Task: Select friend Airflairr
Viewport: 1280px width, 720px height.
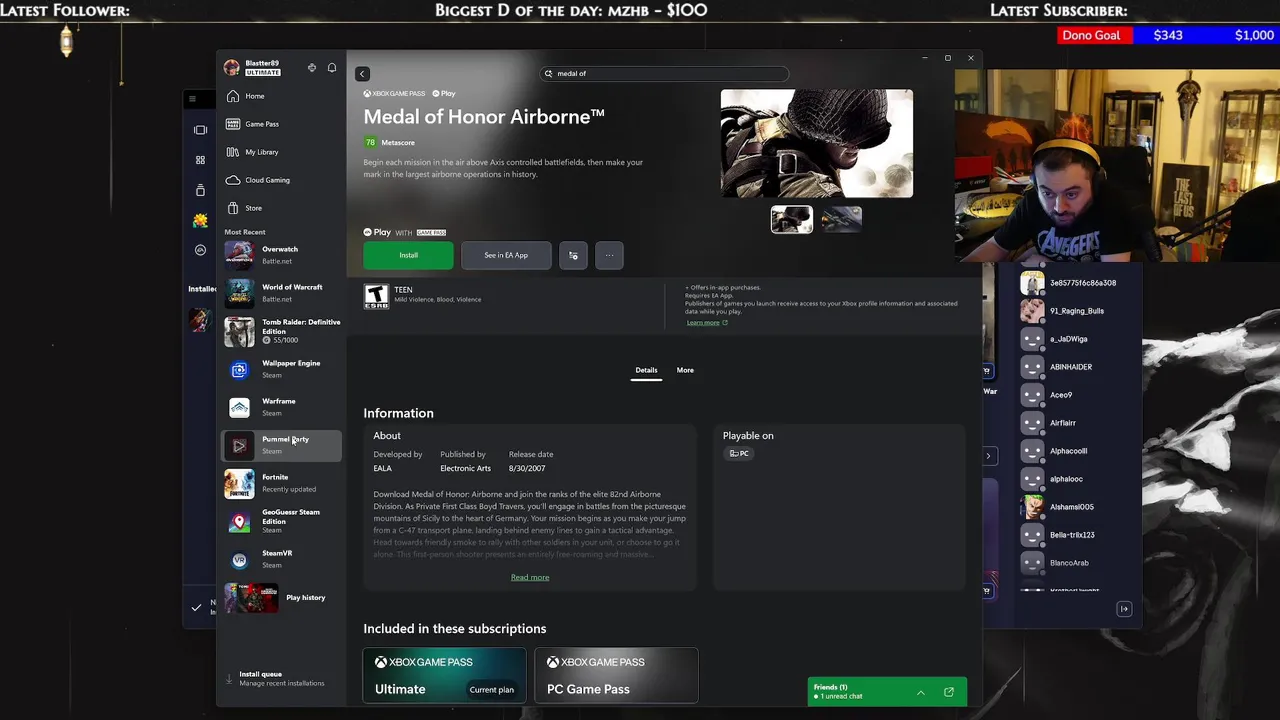Action: 1061,423
